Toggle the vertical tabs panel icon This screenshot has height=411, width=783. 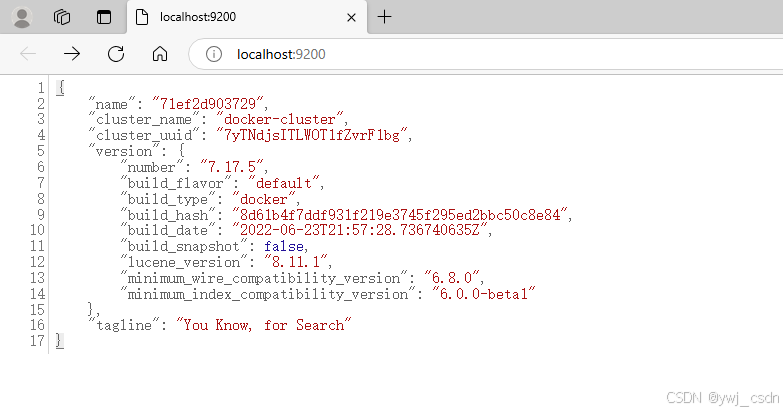(x=104, y=17)
